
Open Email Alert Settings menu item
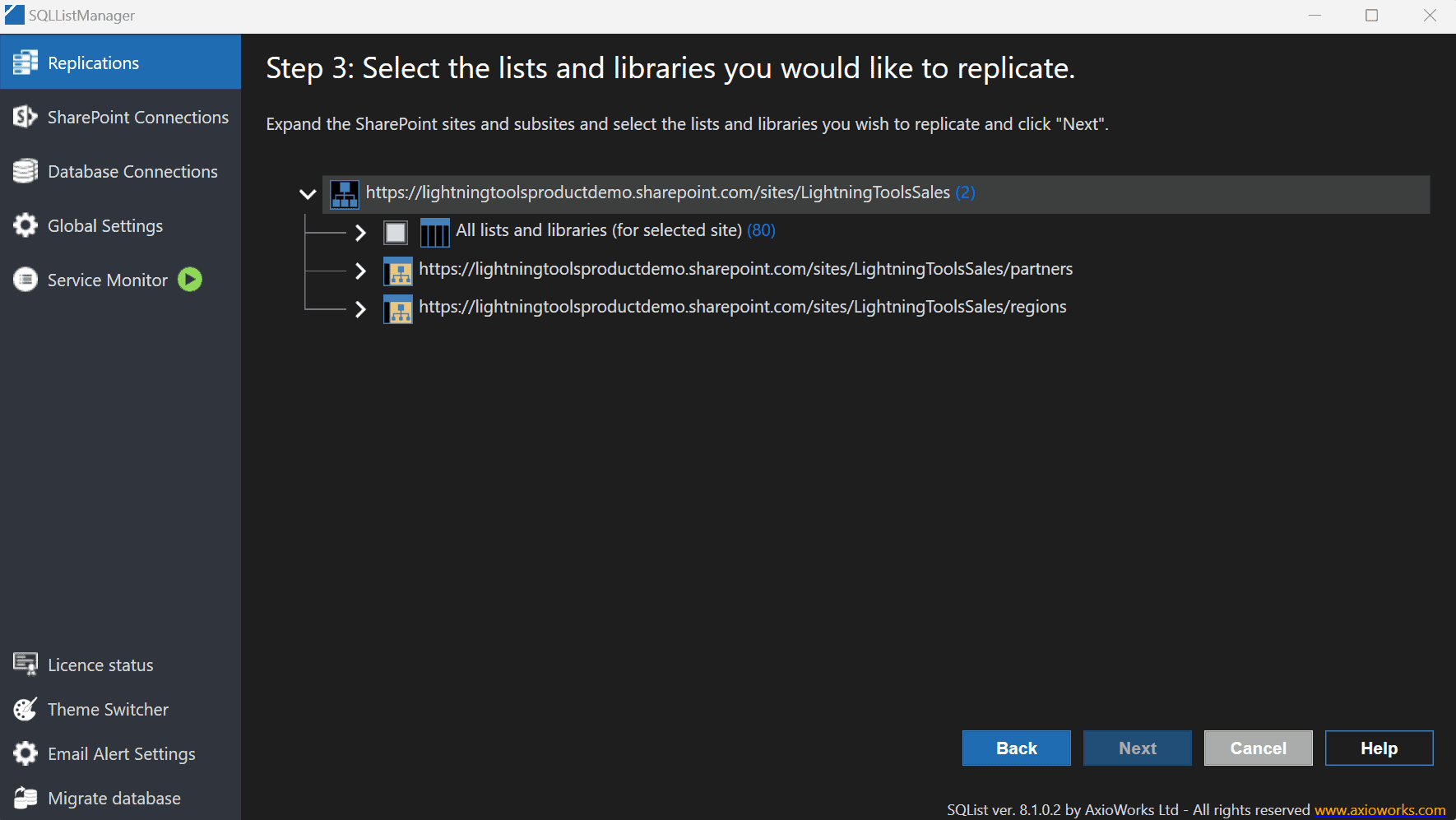(x=121, y=753)
